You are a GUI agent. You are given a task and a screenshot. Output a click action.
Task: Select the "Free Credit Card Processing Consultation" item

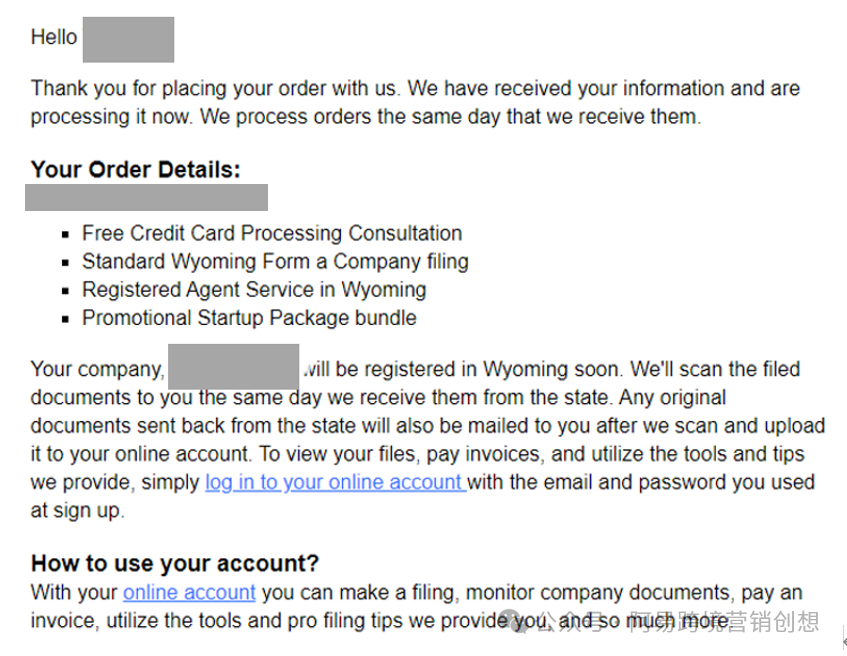pyautogui.click(x=272, y=233)
